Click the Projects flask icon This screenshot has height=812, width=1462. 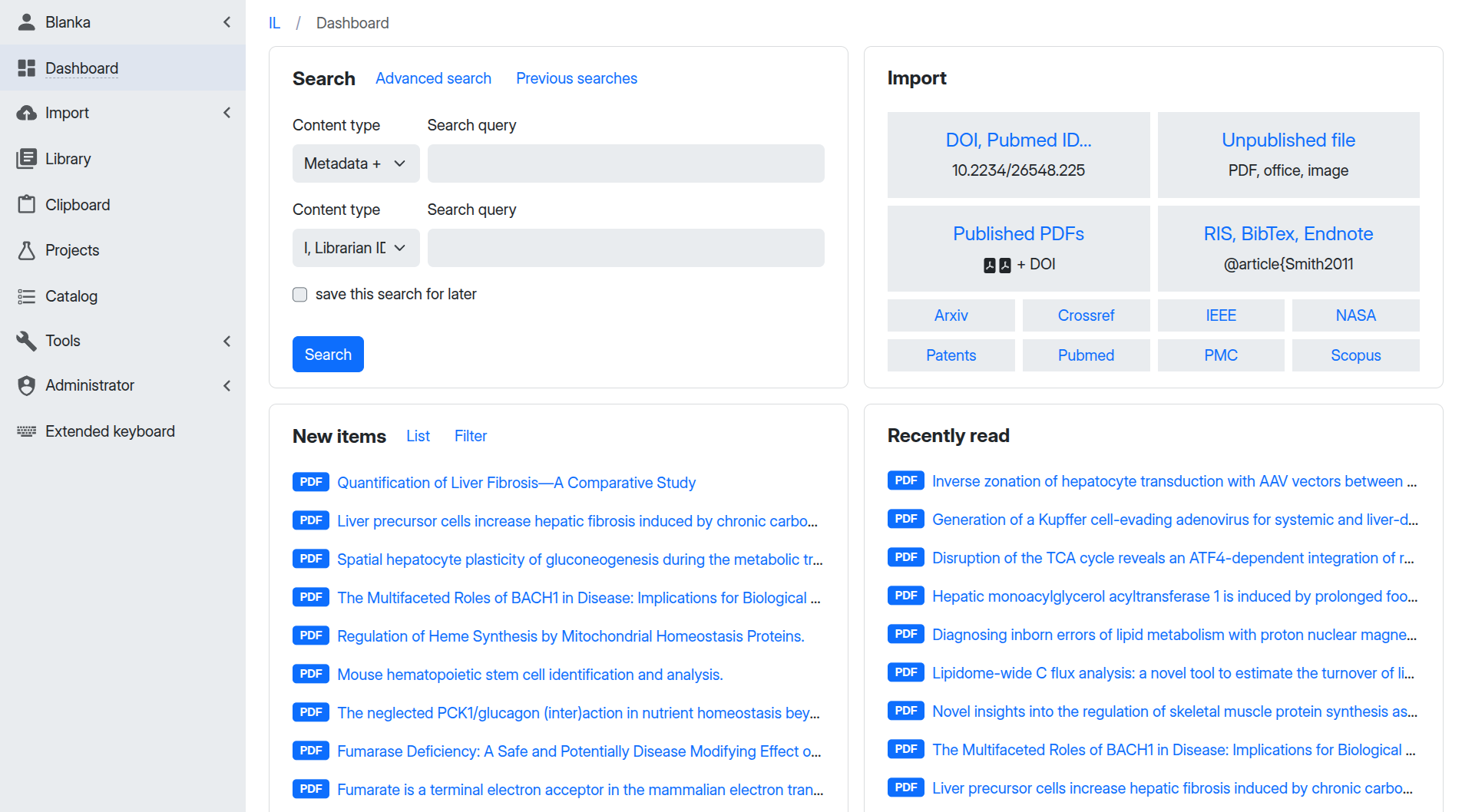click(x=27, y=250)
